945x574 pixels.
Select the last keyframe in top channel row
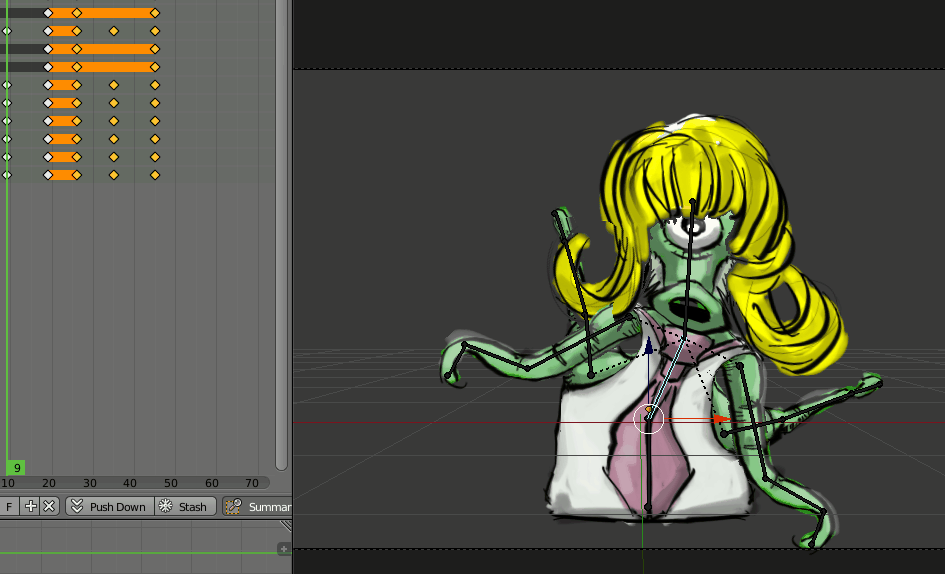pos(155,13)
